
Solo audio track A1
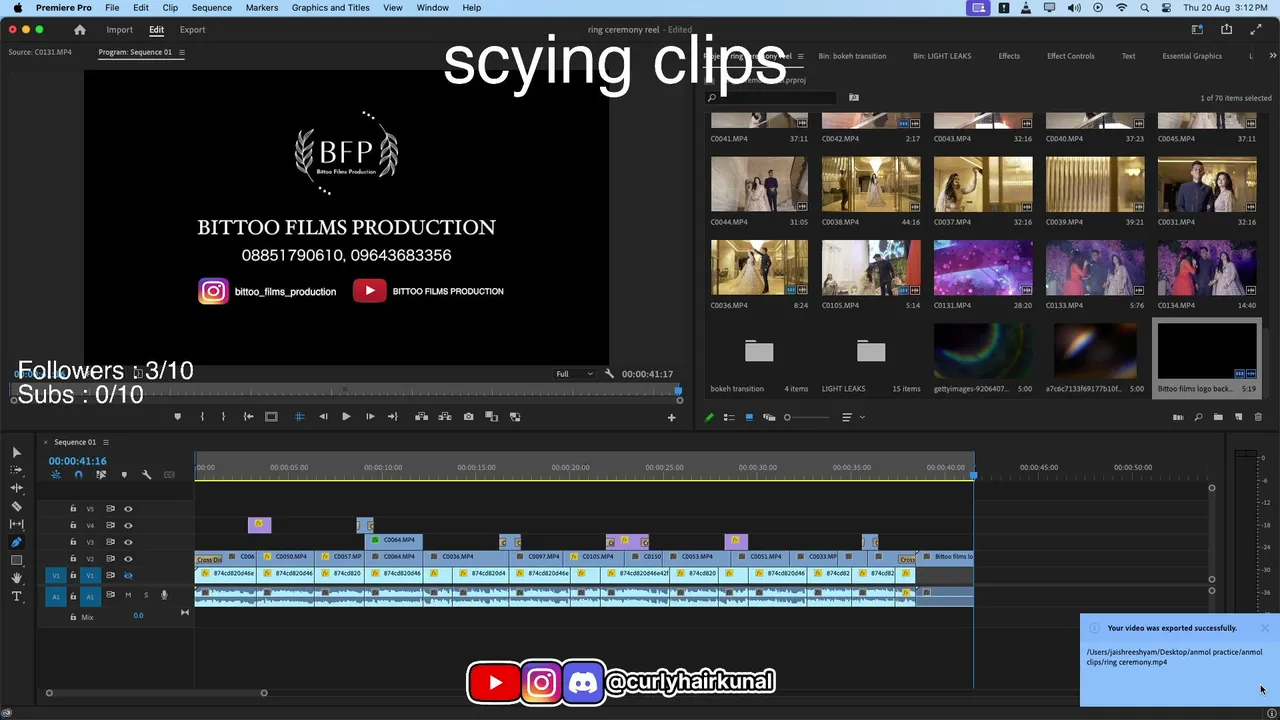click(x=146, y=595)
